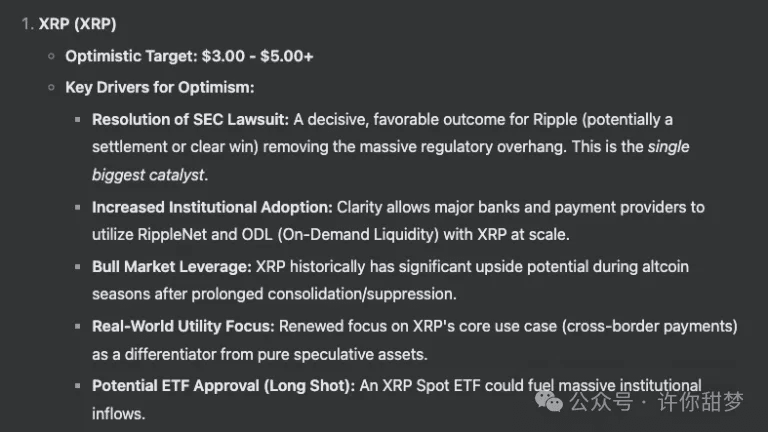The width and height of the screenshot is (768, 432).
Task: Click the bold Increased Institutional Adoption text
Action: click(213, 207)
